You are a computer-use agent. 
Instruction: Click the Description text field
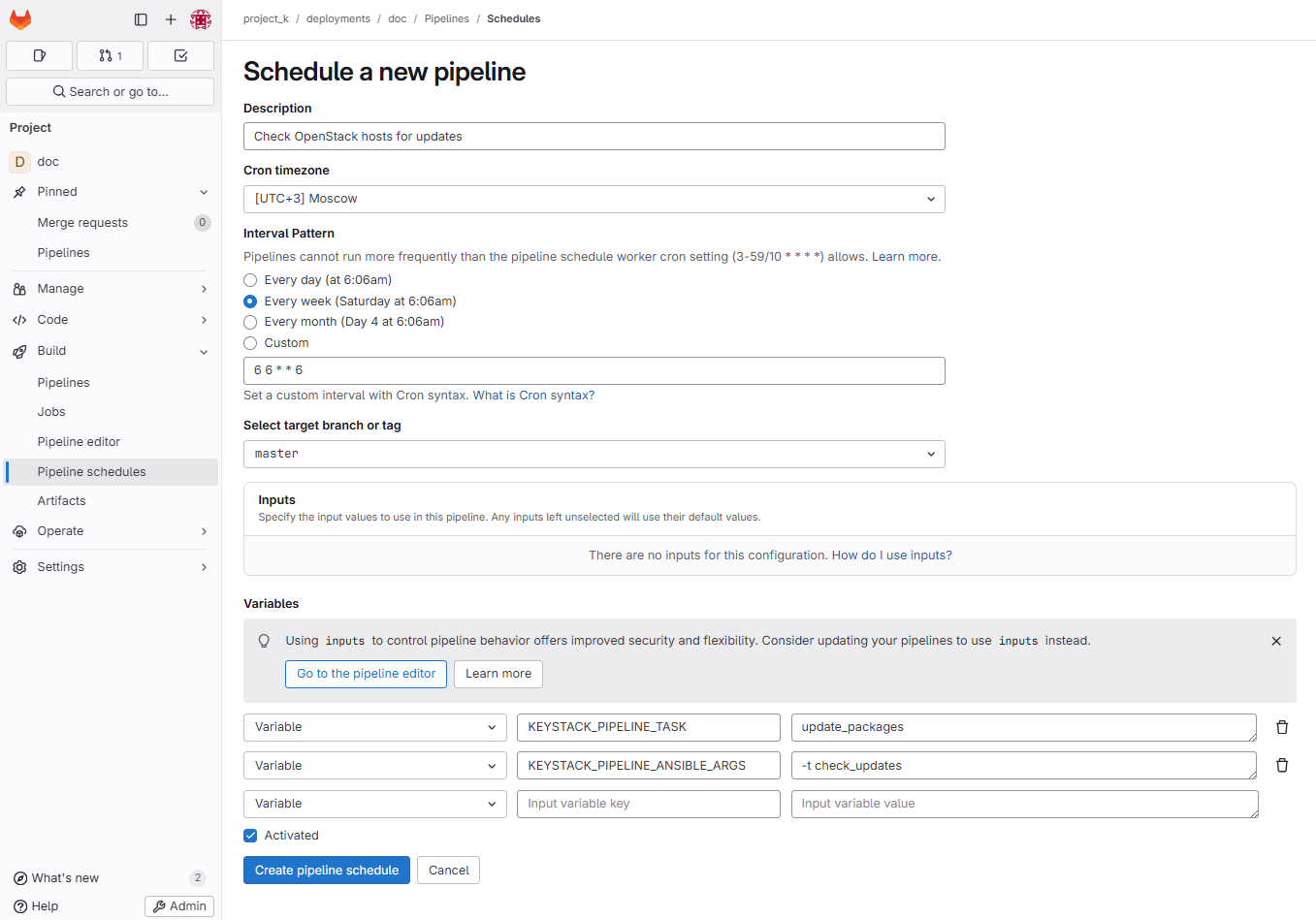594,137
